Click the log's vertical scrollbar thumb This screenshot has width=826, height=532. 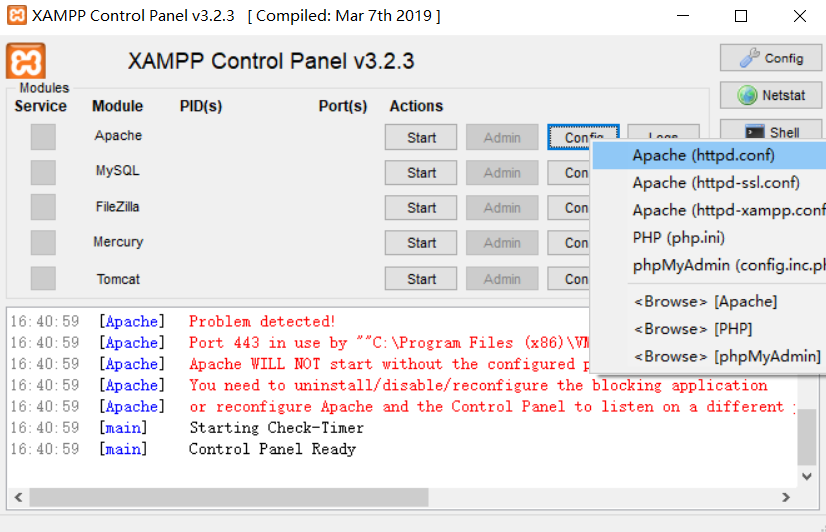pyautogui.click(x=807, y=437)
